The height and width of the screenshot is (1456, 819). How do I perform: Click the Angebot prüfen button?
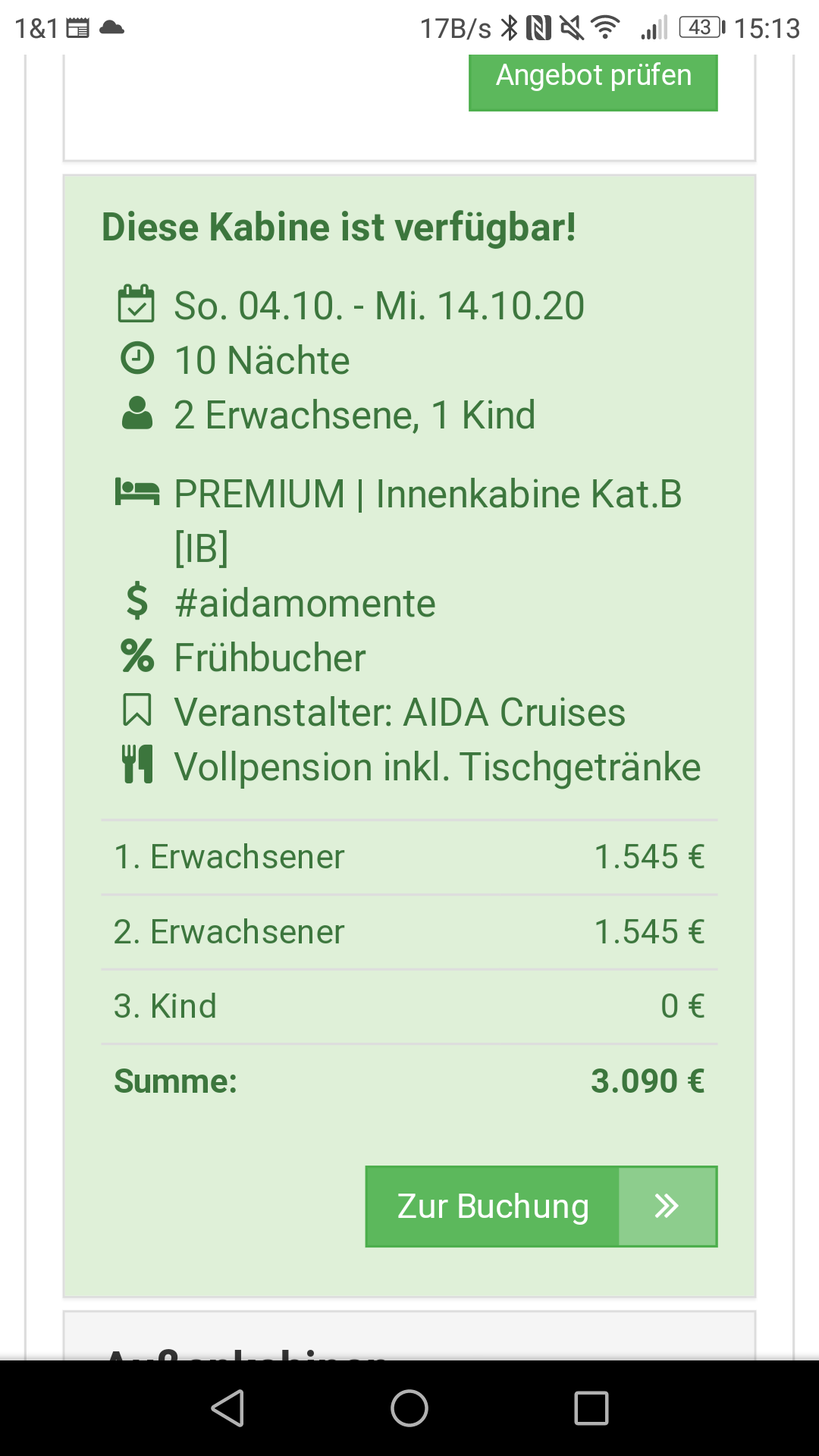(x=593, y=77)
